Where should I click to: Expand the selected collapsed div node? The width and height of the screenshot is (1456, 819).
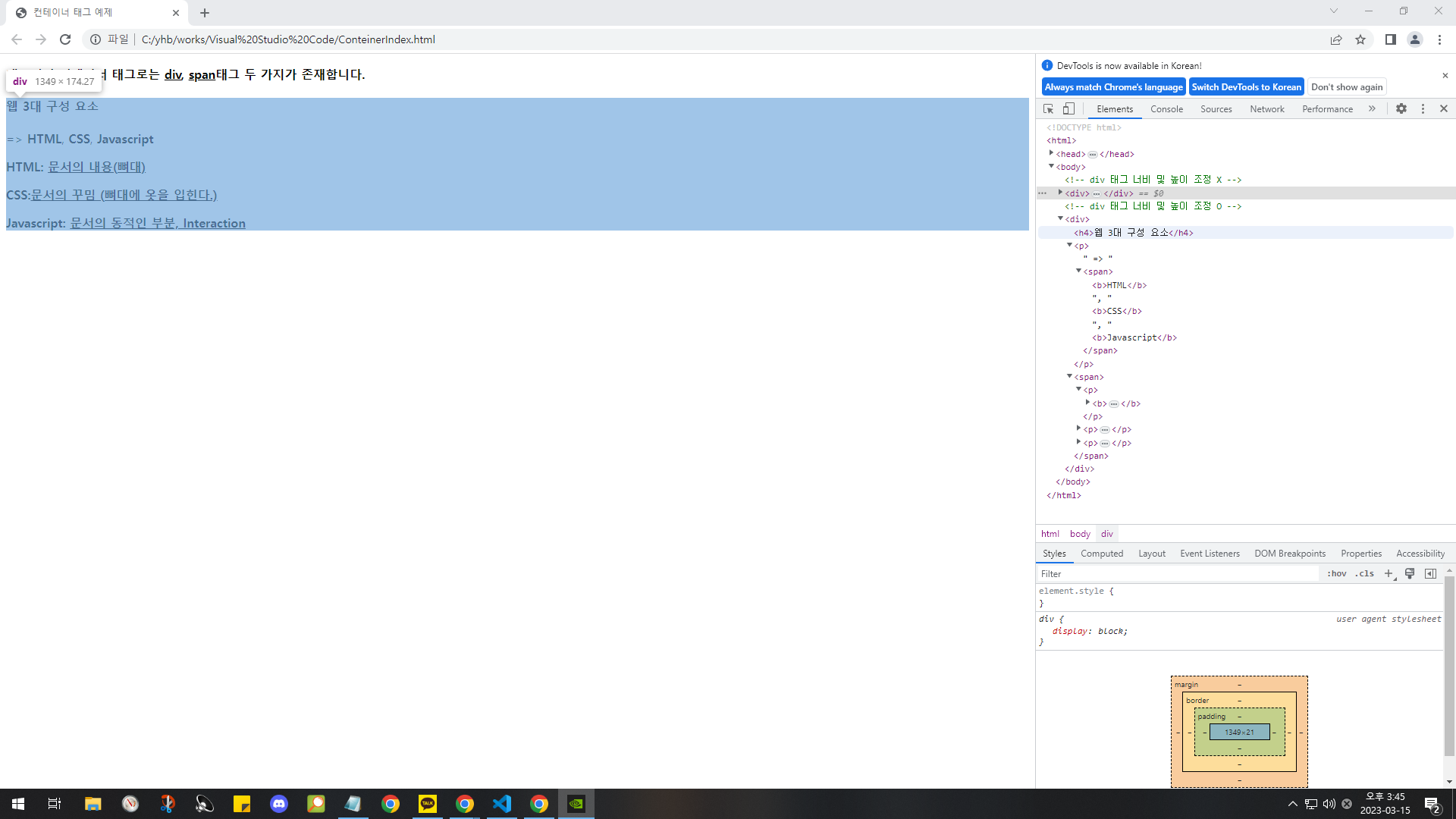(1060, 193)
